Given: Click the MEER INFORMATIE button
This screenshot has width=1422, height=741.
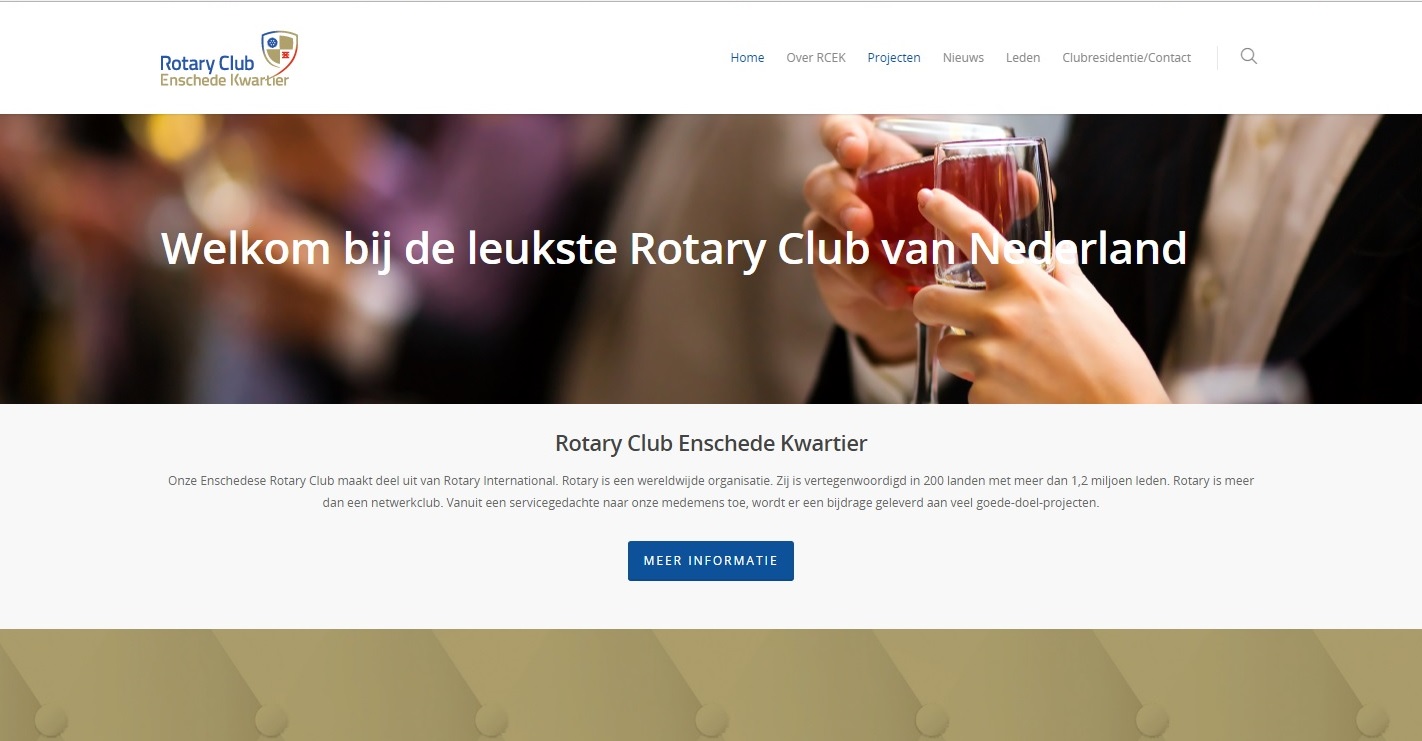Looking at the screenshot, I should pos(711,561).
